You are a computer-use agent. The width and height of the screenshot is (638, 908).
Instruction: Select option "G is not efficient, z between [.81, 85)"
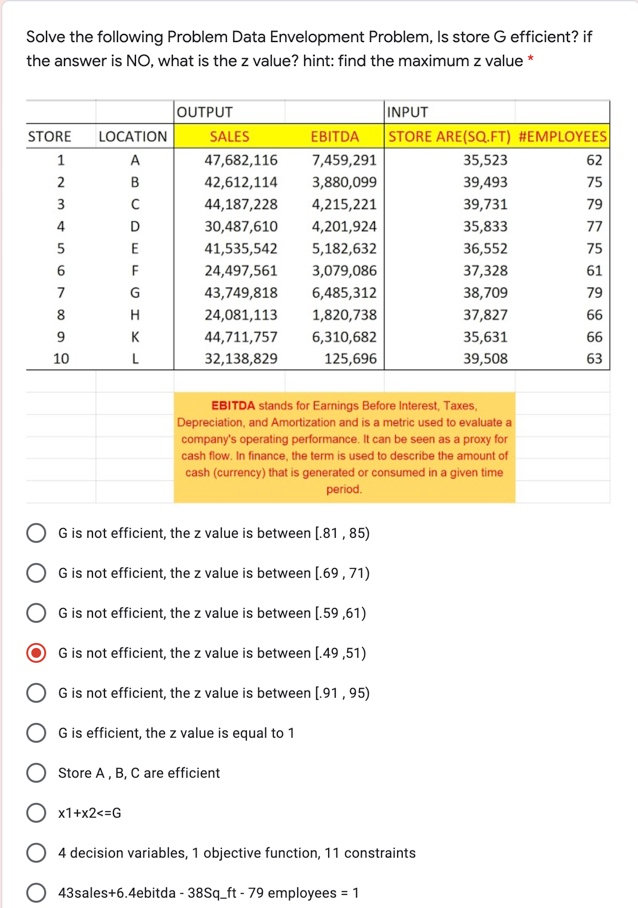pos(36,533)
